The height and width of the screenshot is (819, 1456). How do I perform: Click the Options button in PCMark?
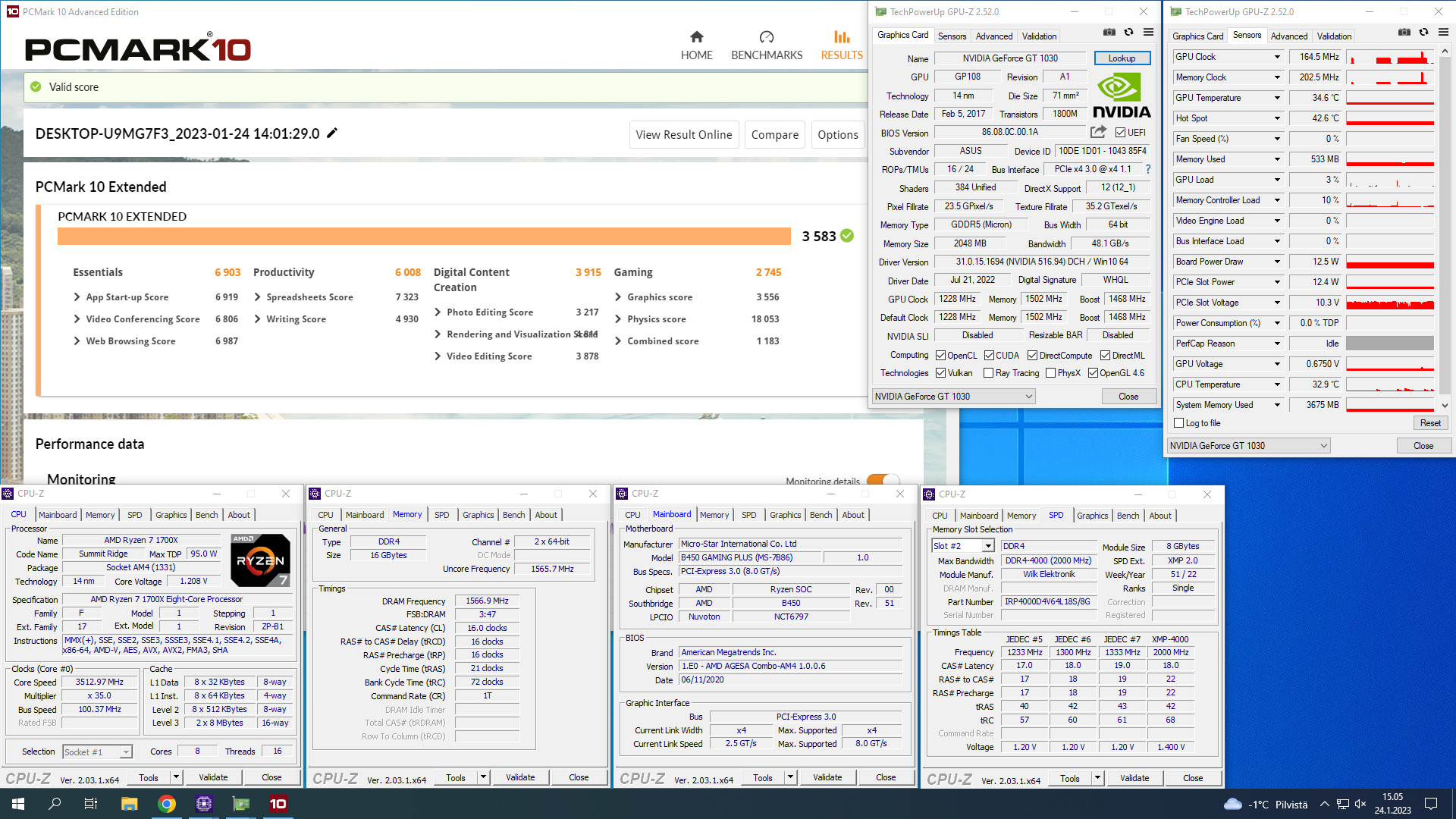[x=838, y=135]
